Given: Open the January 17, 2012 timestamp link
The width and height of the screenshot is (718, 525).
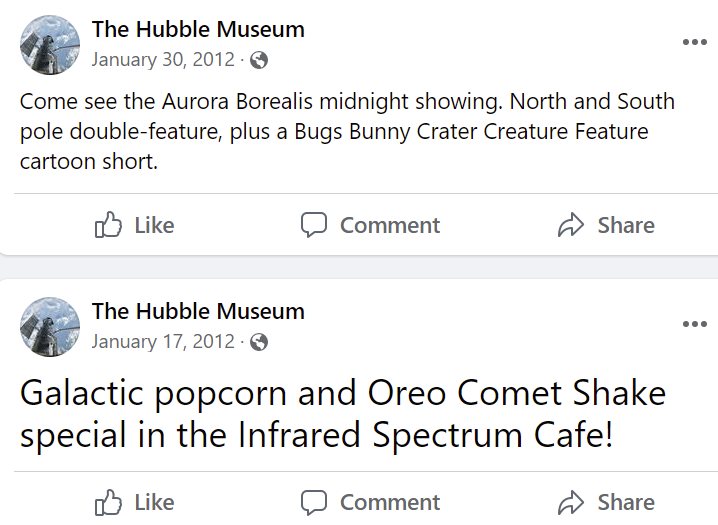Looking at the screenshot, I should coord(163,342).
